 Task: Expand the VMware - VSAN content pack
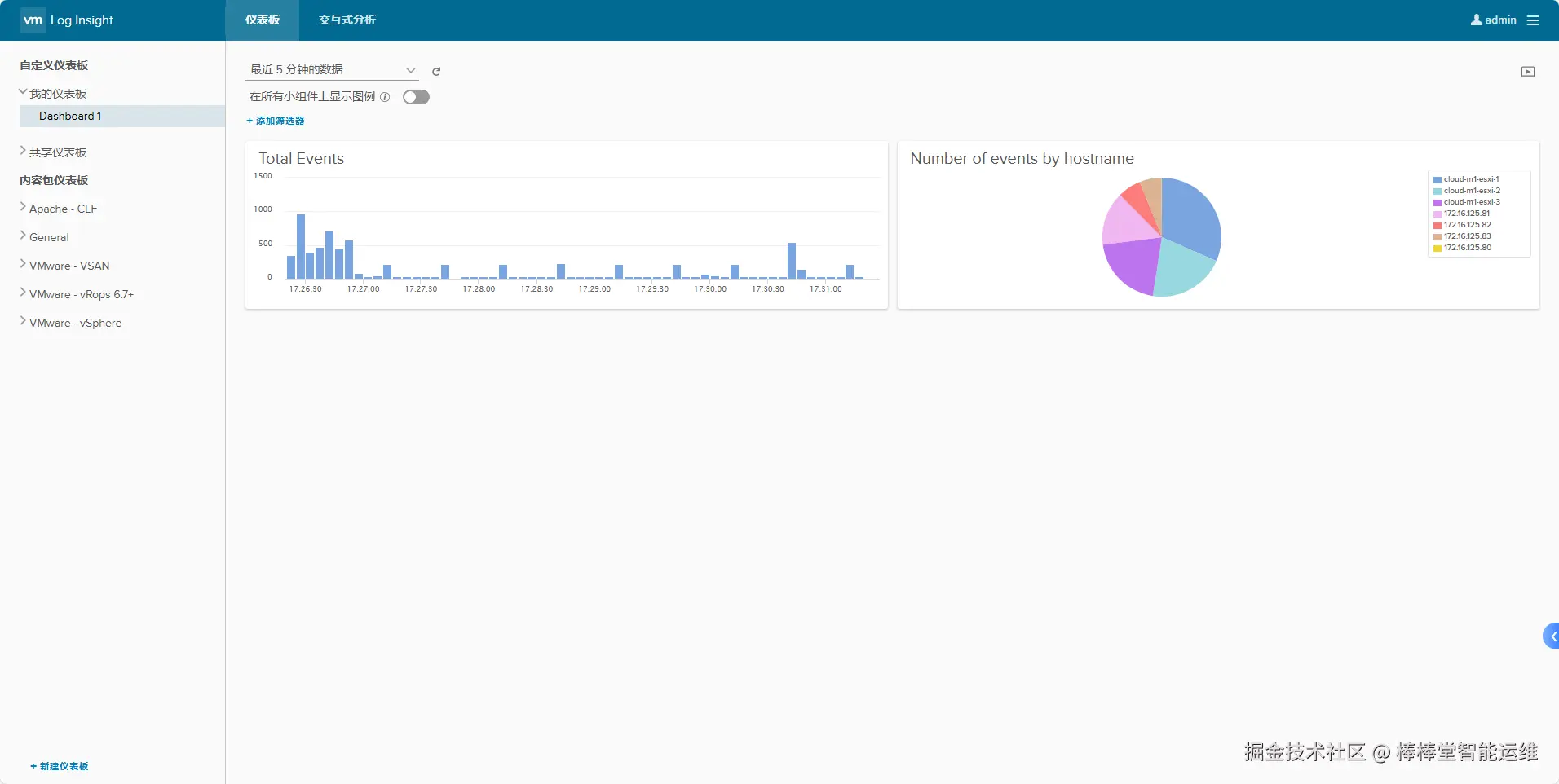coord(23,265)
